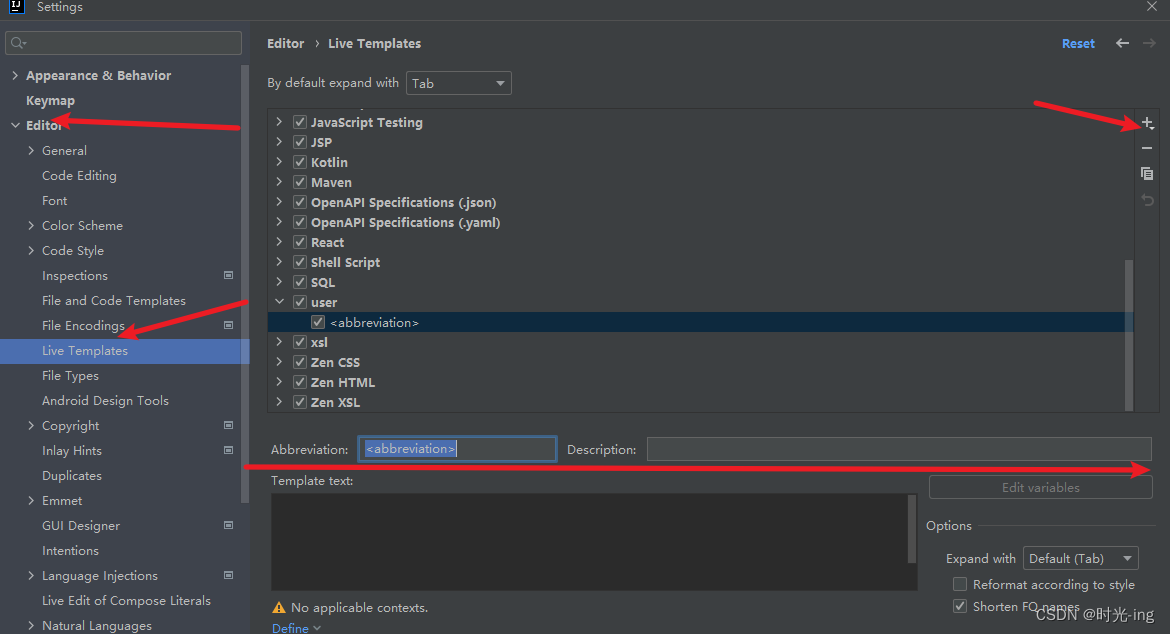The width and height of the screenshot is (1170, 634).
Task: Select Code Editing in settings tree
Action: [x=79, y=175]
